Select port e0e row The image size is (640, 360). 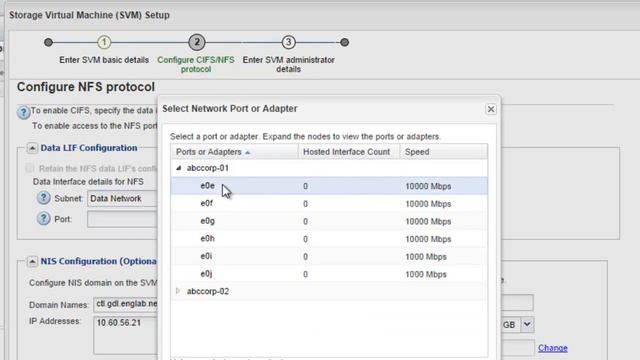[x=329, y=186]
